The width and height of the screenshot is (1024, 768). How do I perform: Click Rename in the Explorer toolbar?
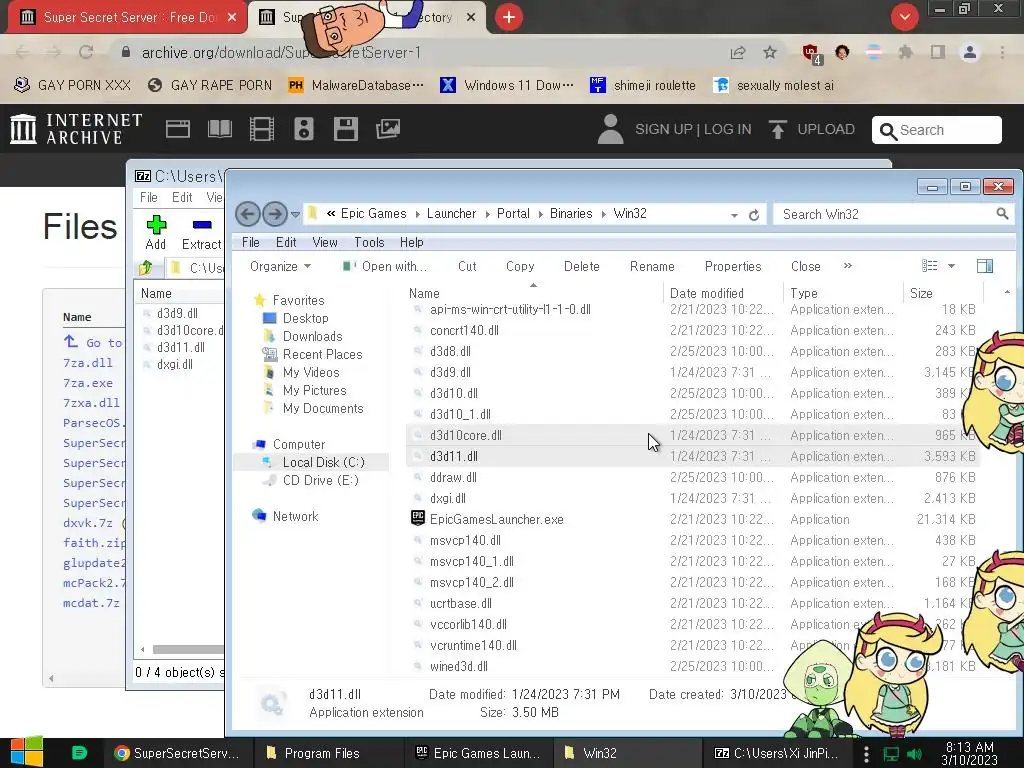click(x=652, y=266)
